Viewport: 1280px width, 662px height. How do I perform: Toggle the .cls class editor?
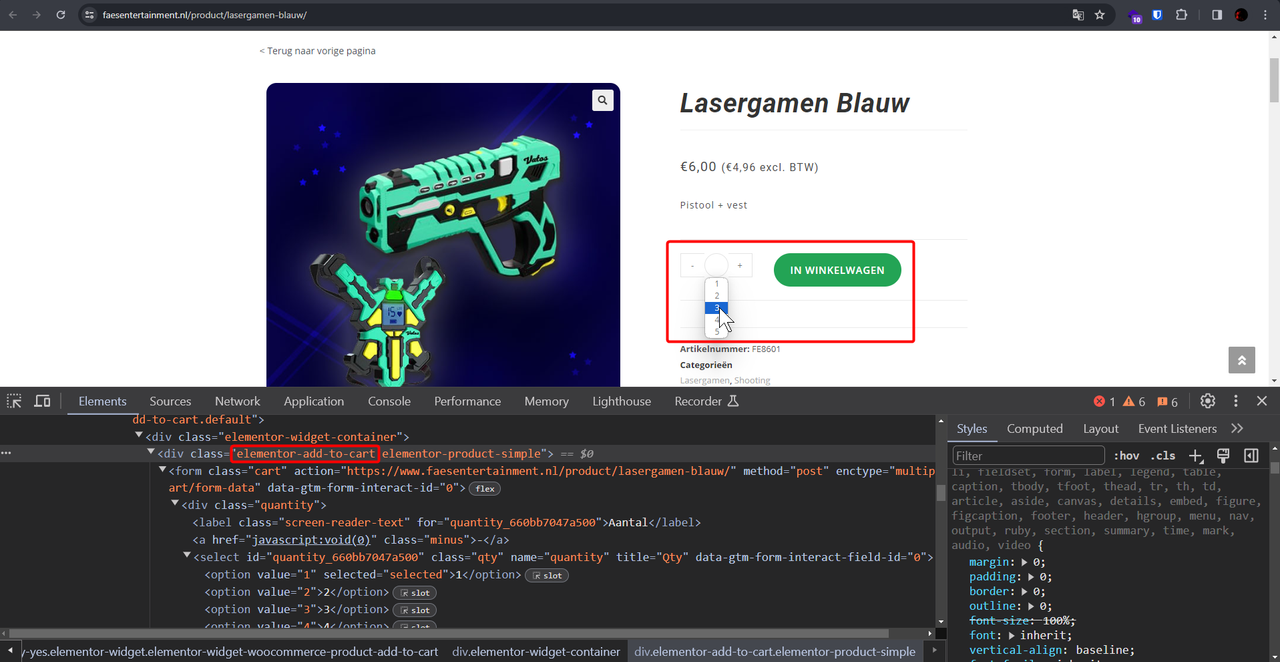coord(1163,456)
